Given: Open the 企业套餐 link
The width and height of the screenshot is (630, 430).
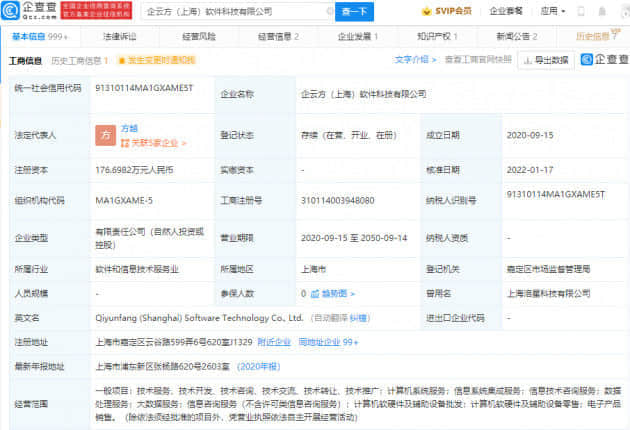Looking at the screenshot, I should 506,11.
